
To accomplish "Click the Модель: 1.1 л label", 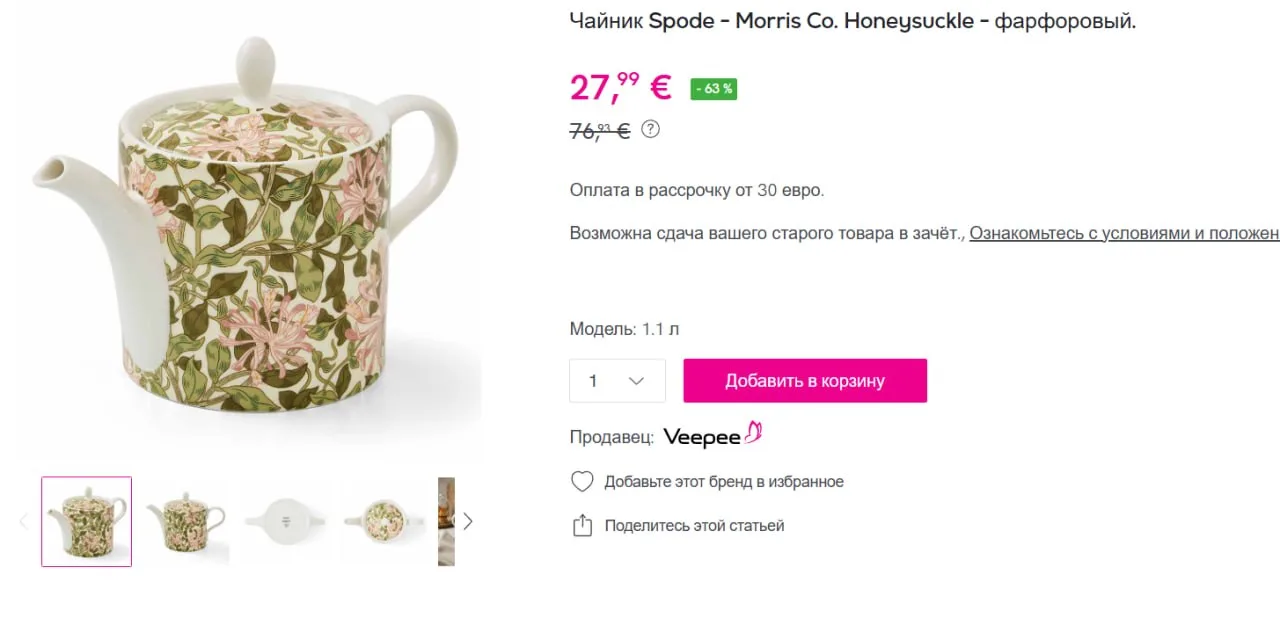I will (624, 329).
